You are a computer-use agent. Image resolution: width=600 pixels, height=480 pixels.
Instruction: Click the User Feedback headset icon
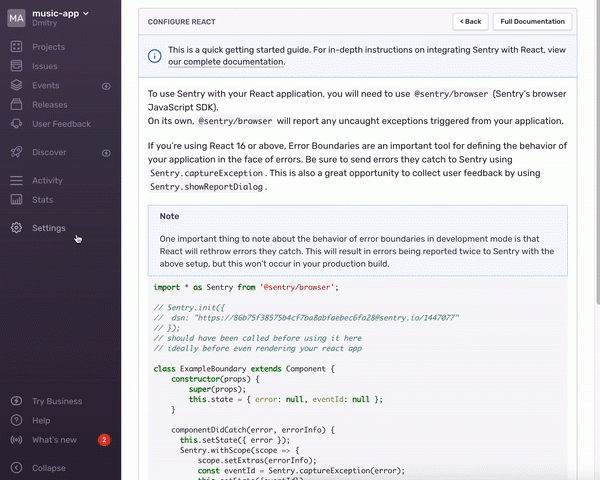[16, 124]
